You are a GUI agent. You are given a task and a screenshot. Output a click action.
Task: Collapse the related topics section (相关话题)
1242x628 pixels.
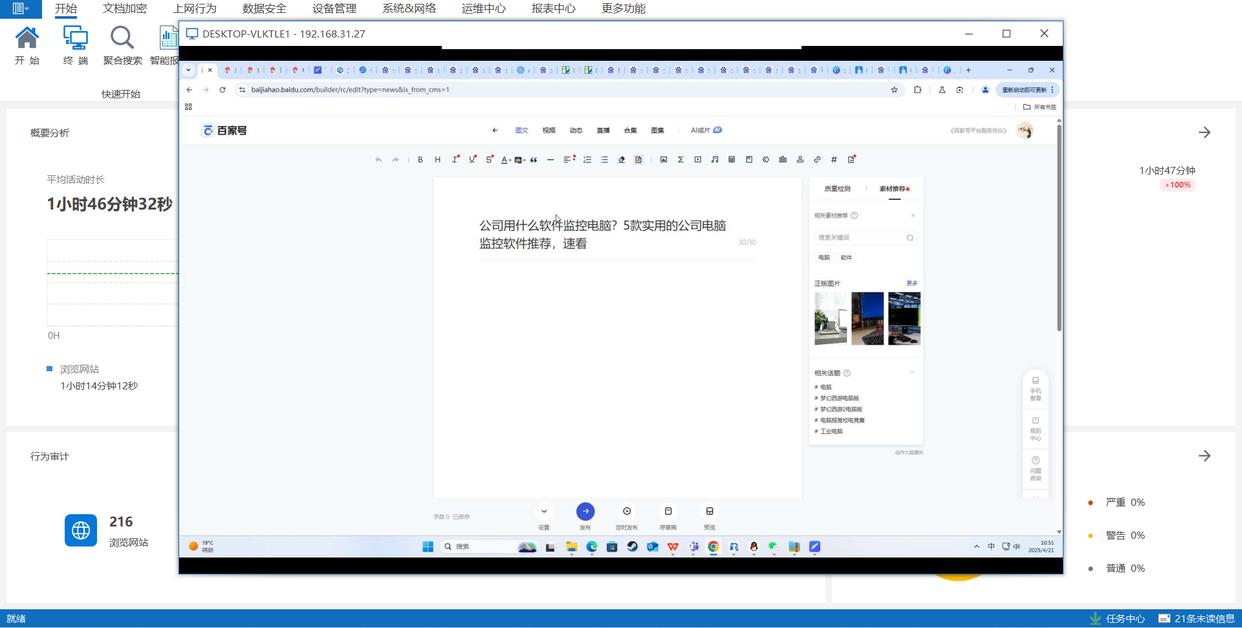pyautogui.click(x=912, y=373)
